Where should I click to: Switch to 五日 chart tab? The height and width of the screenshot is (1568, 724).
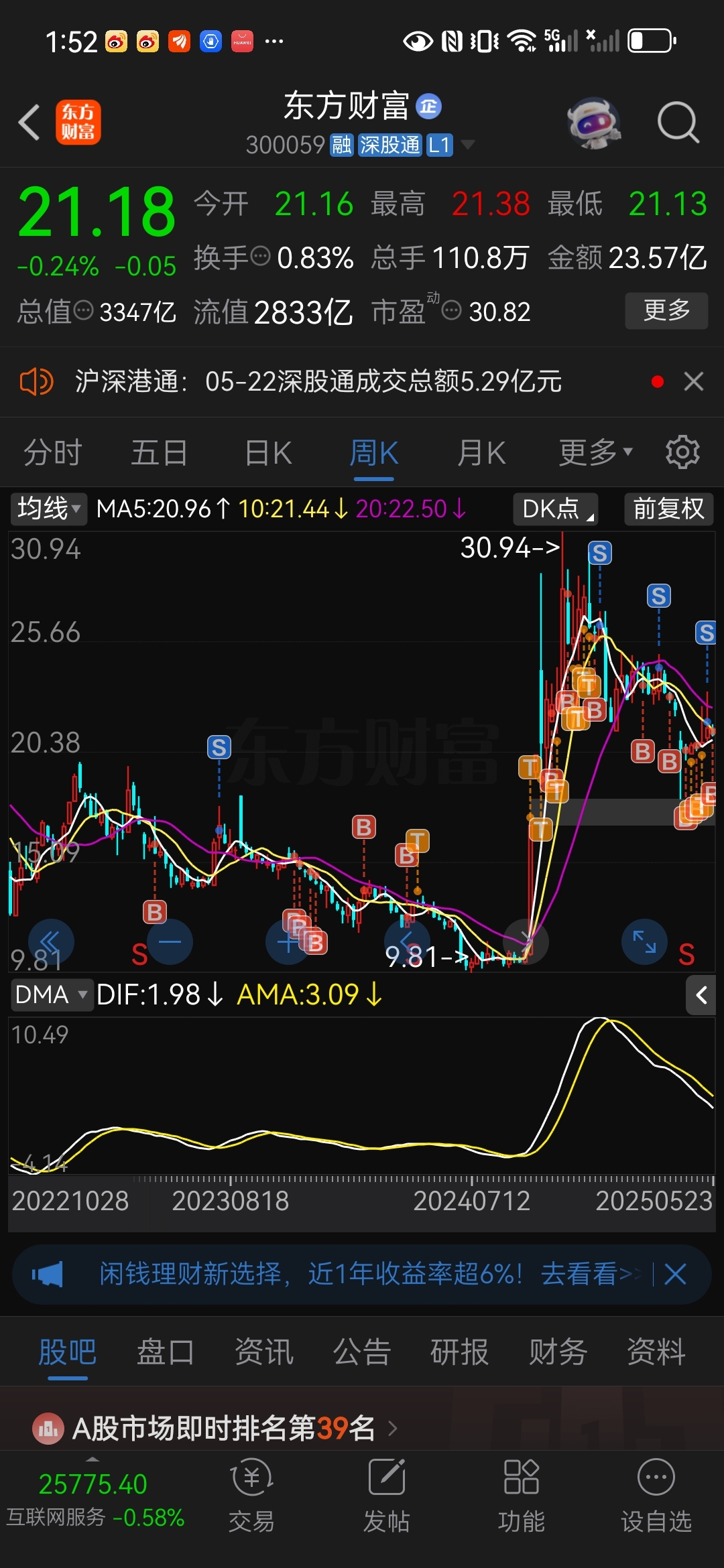(160, 452)
